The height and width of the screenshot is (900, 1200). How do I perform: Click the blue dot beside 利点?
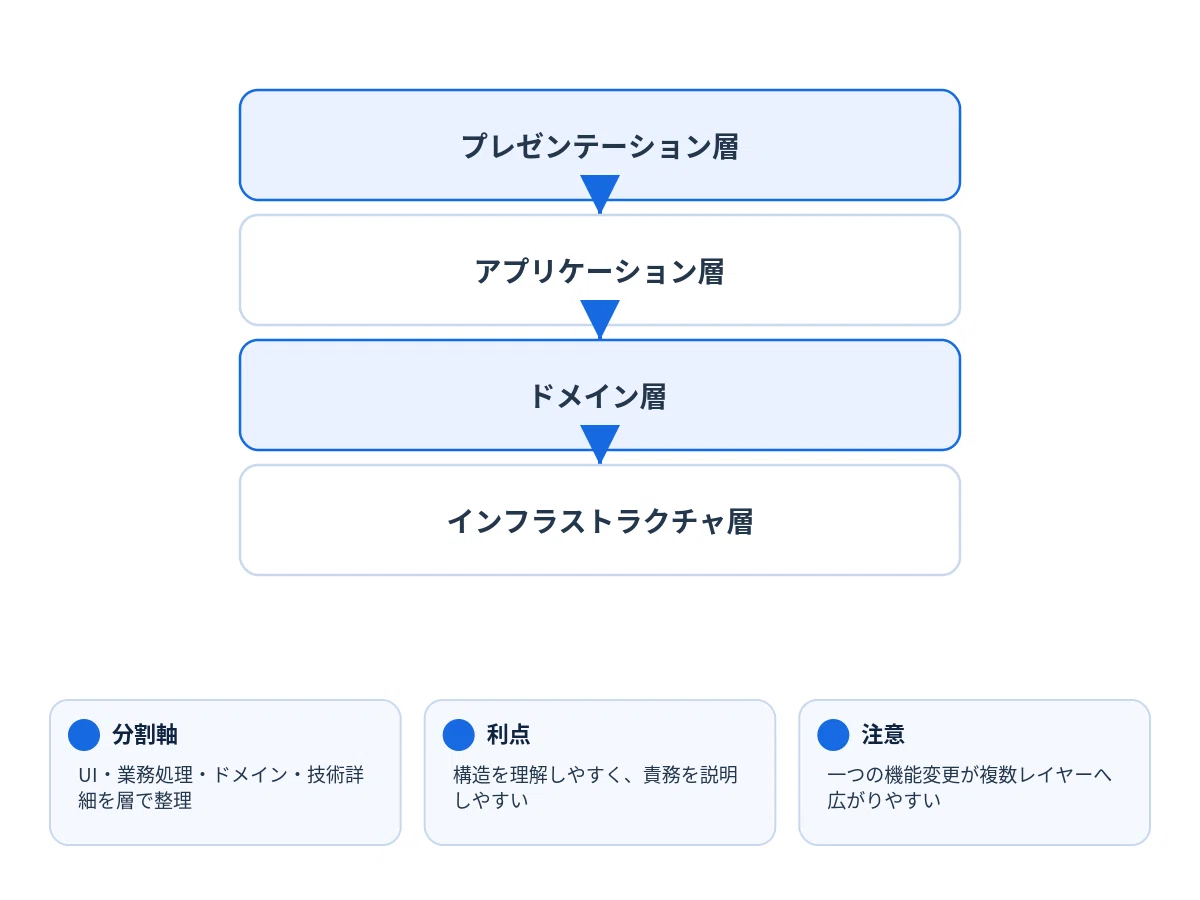coord(459,735)
